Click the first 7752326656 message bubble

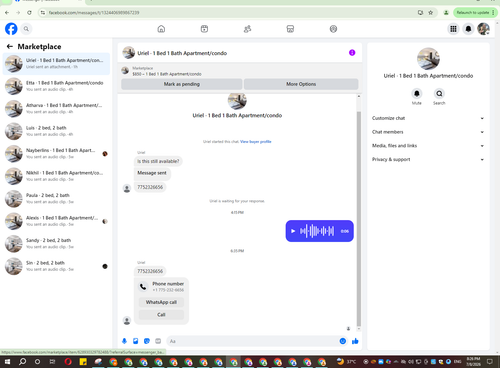click(x=150, y=187)
